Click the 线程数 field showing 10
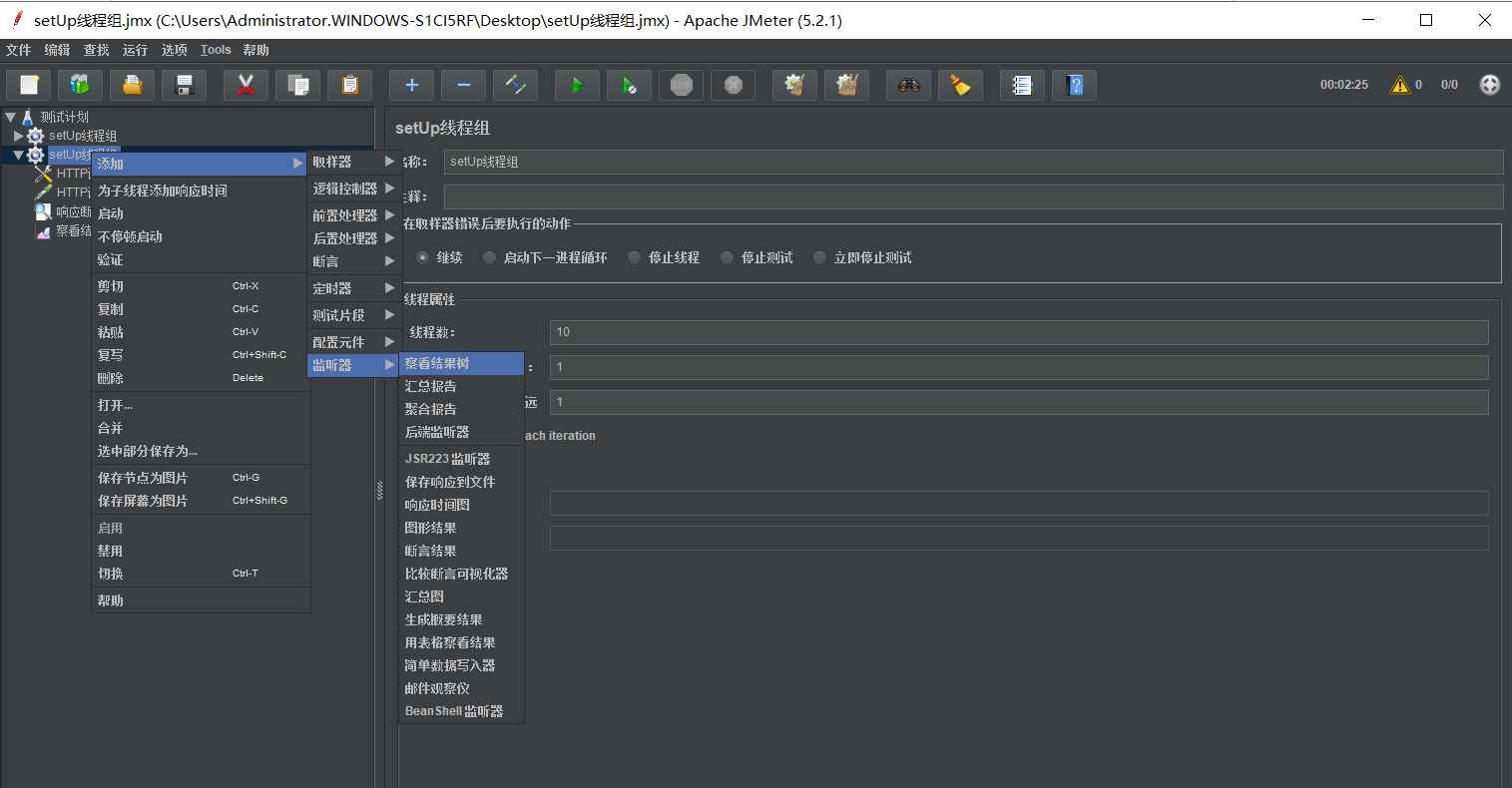Image resolution: width=1512 pixels, height=788 pixels. 1019,332
